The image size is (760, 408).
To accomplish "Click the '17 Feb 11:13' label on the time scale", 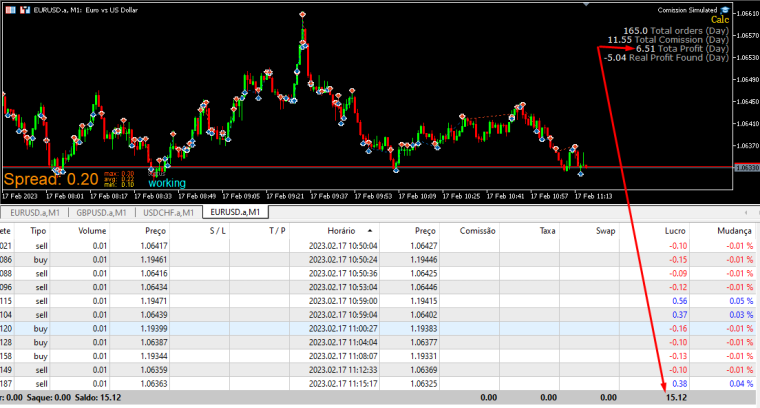I will (593, 196).
